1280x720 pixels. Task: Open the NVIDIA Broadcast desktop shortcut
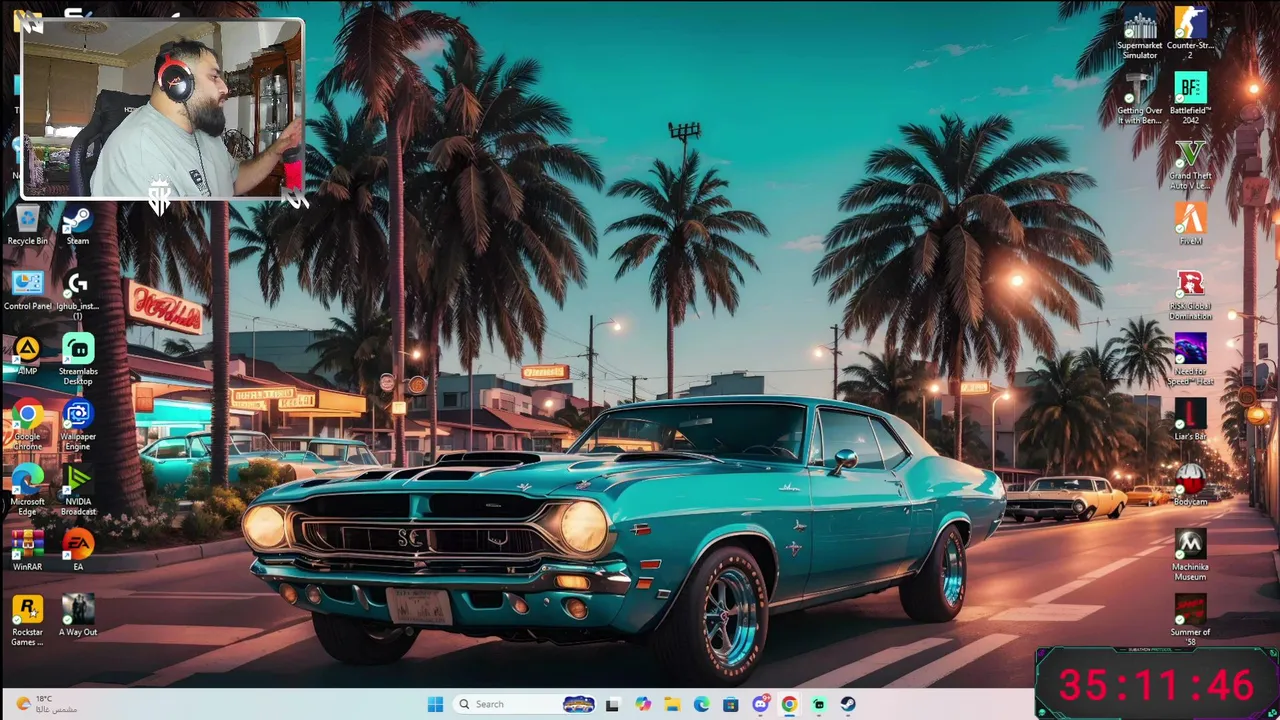(x=77, y=490)
